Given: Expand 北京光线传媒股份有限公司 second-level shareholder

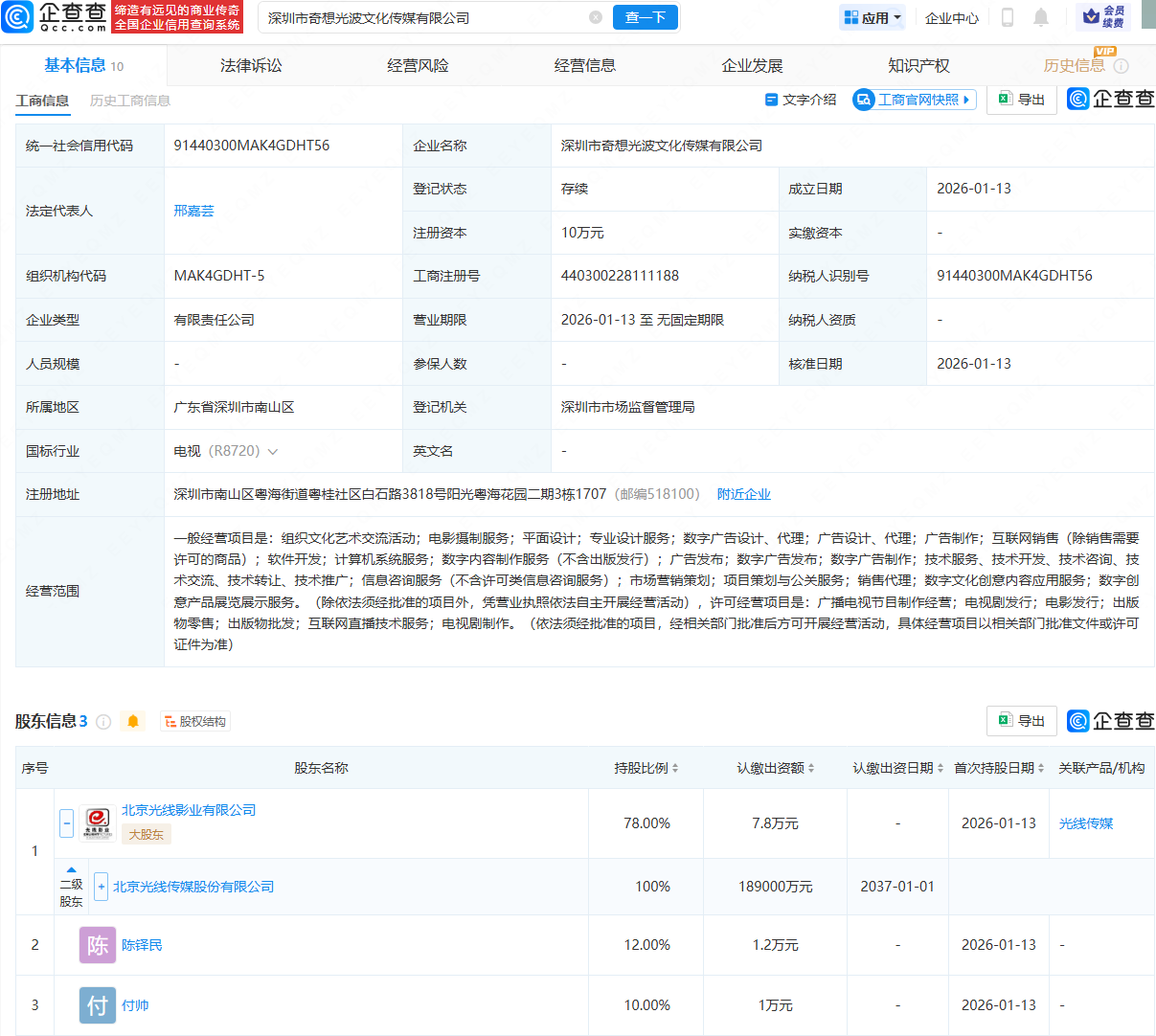Looking at the screenshot, I should (101, 887).
